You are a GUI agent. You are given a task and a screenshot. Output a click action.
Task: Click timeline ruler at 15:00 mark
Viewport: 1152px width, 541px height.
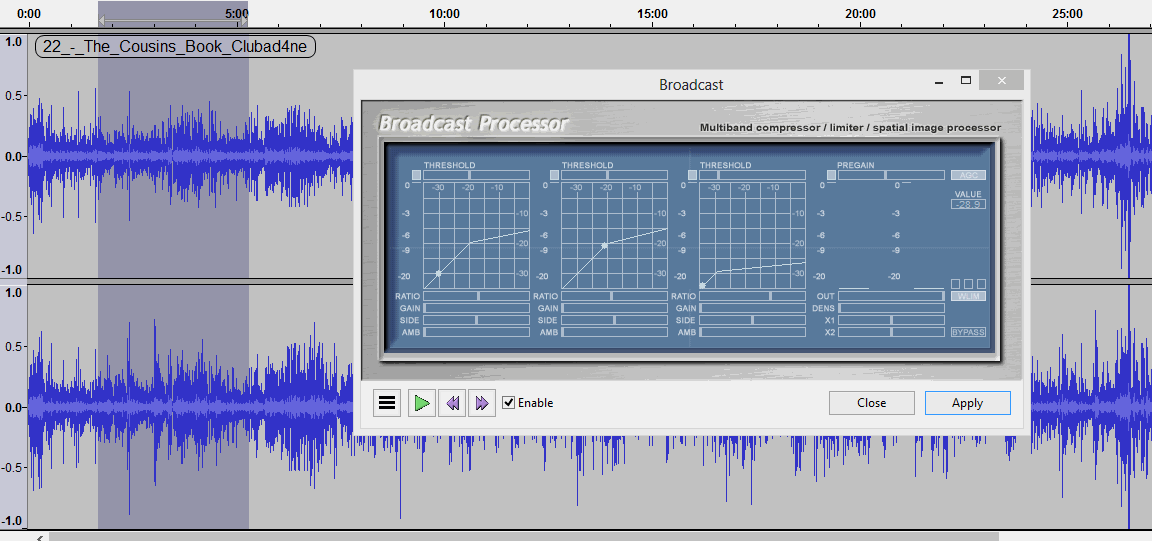tap(652, 13)
